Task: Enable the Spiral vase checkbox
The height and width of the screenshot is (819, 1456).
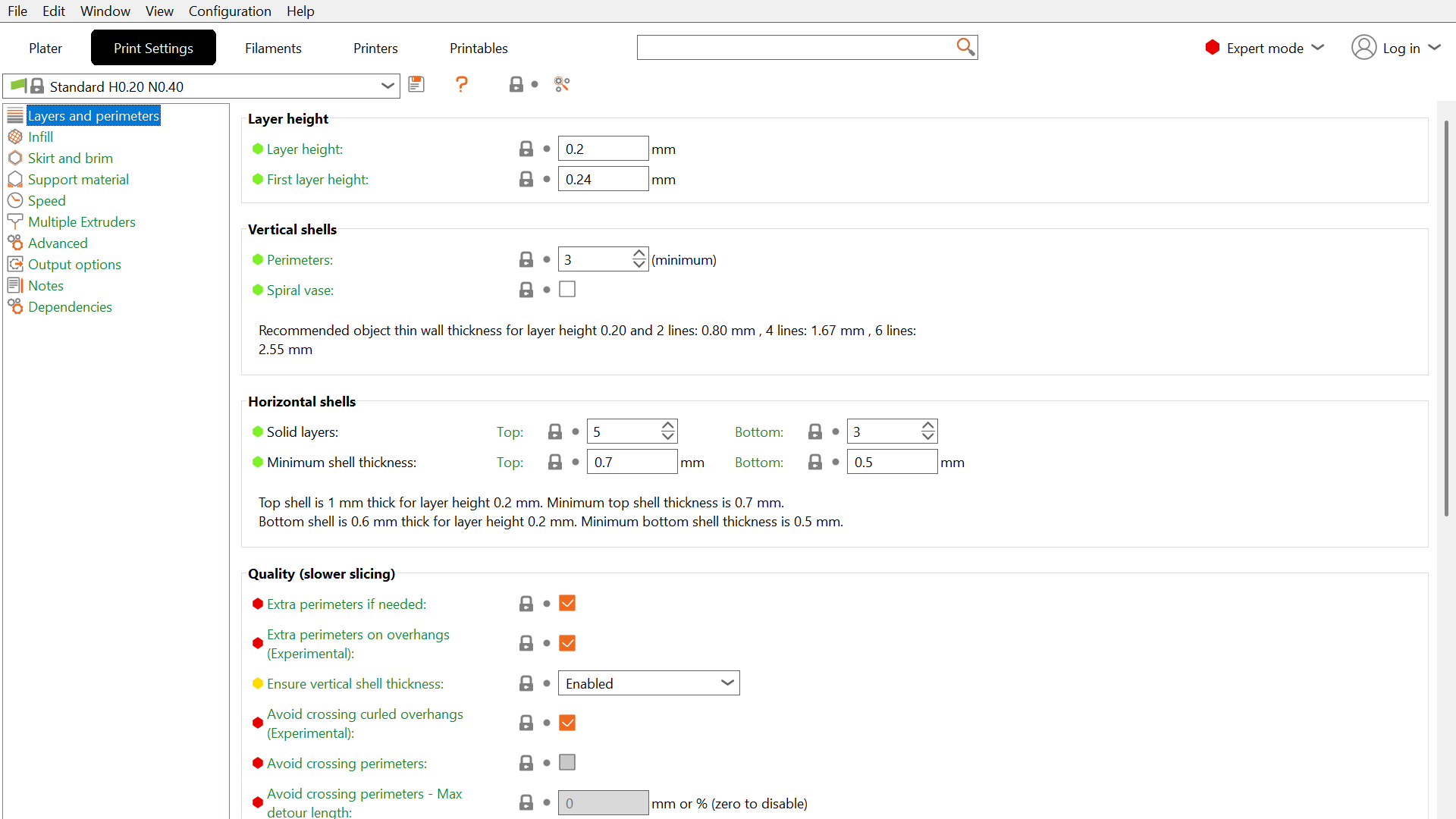Action: (567, 289)
